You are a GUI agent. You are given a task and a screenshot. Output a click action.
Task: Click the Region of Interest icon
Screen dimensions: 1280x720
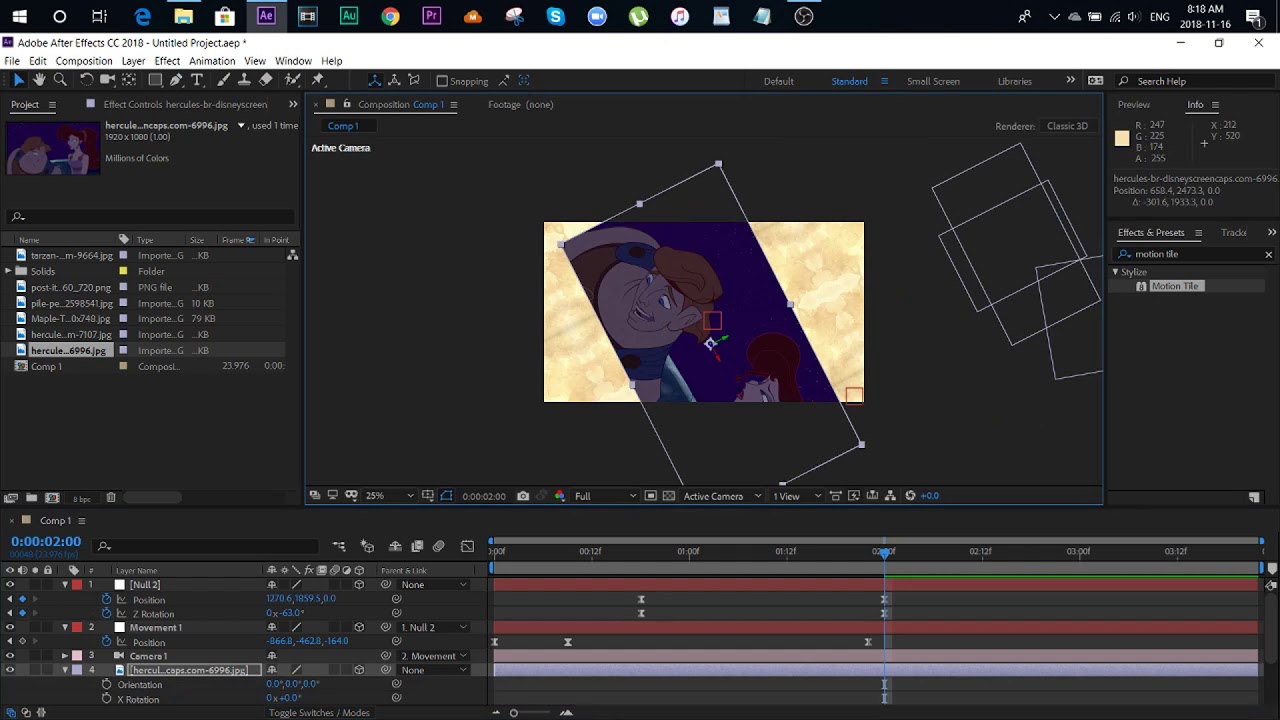click(651, 496)
